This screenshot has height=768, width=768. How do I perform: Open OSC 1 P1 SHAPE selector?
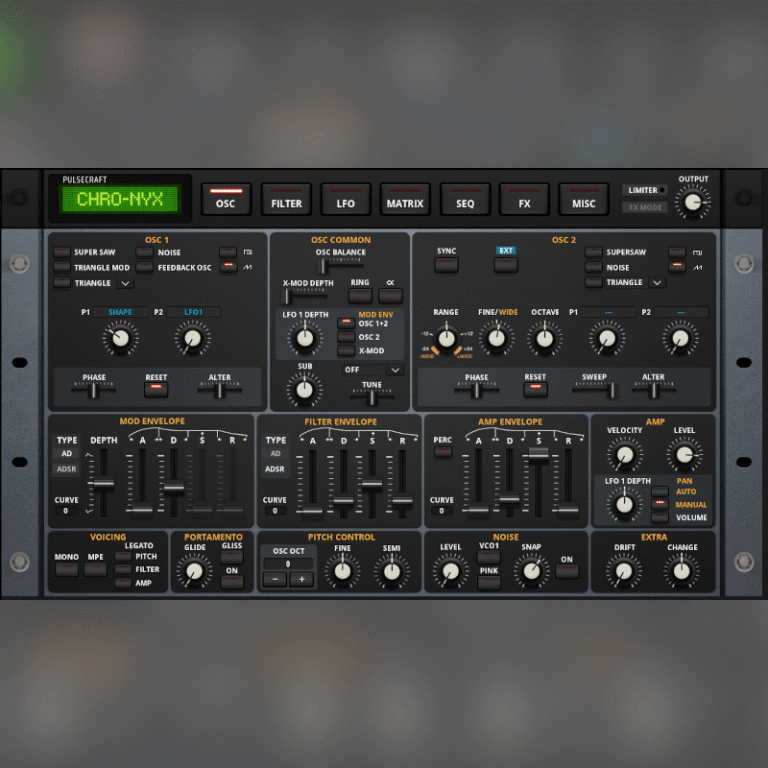coord(120,312)
